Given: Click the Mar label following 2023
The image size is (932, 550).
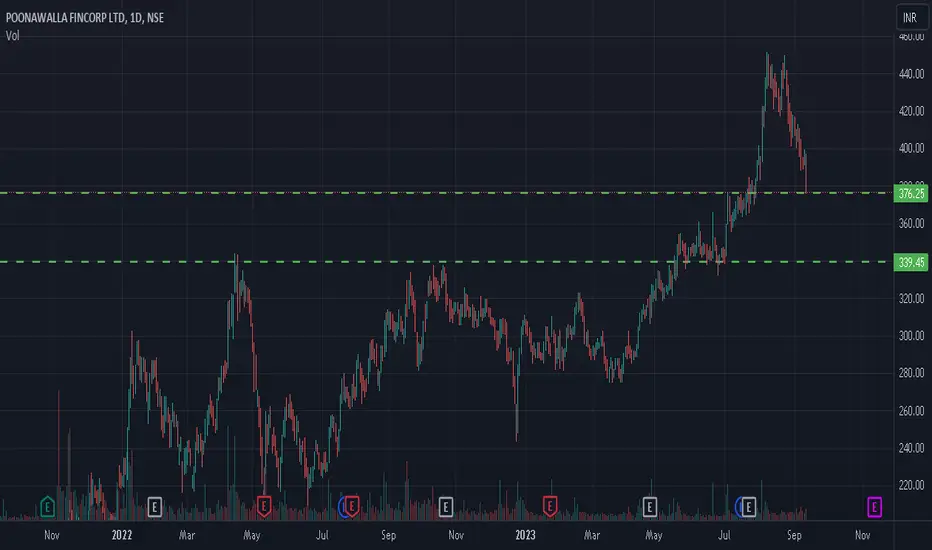Looking at the screenshot, I should 592,535.
